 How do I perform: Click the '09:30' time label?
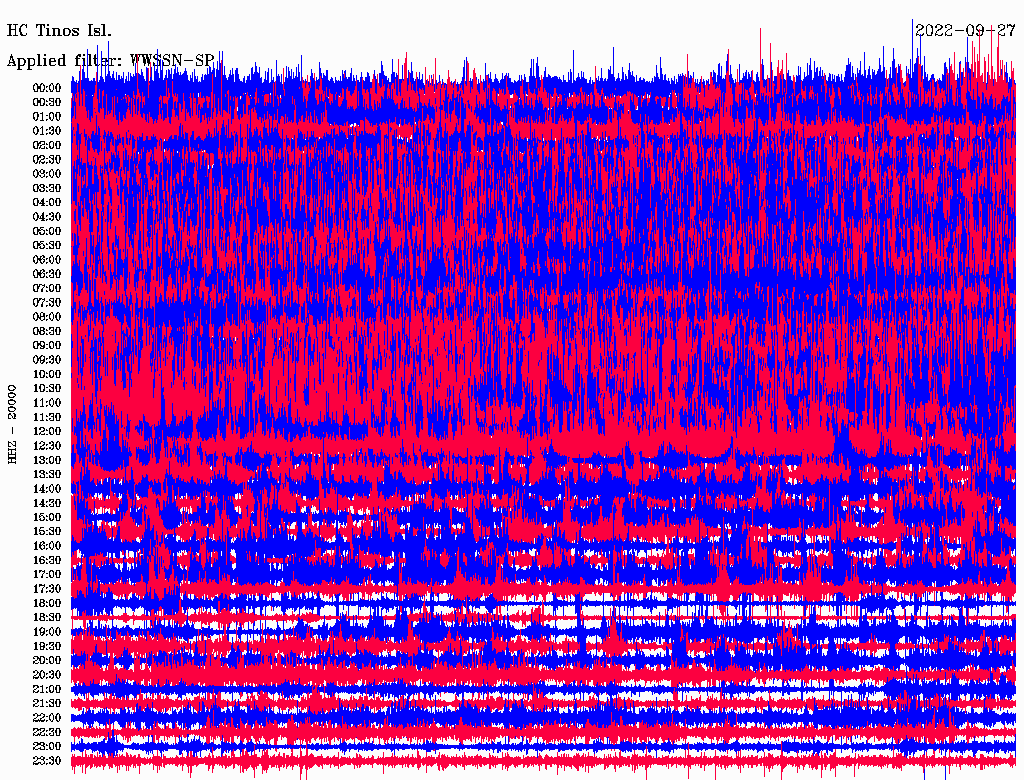(x=47, y=360)
